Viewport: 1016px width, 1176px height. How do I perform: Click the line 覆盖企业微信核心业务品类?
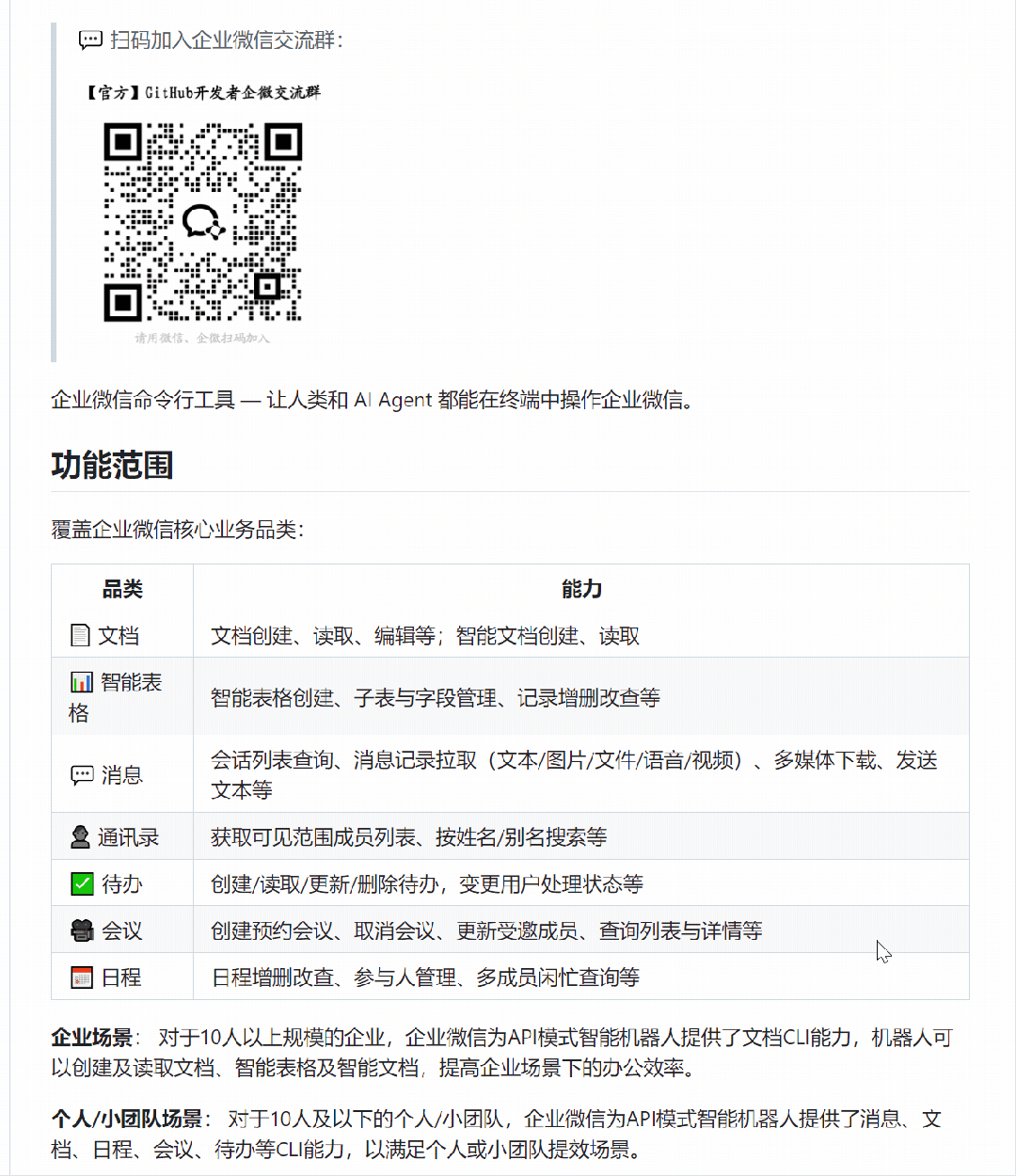(x=178, y=530)
